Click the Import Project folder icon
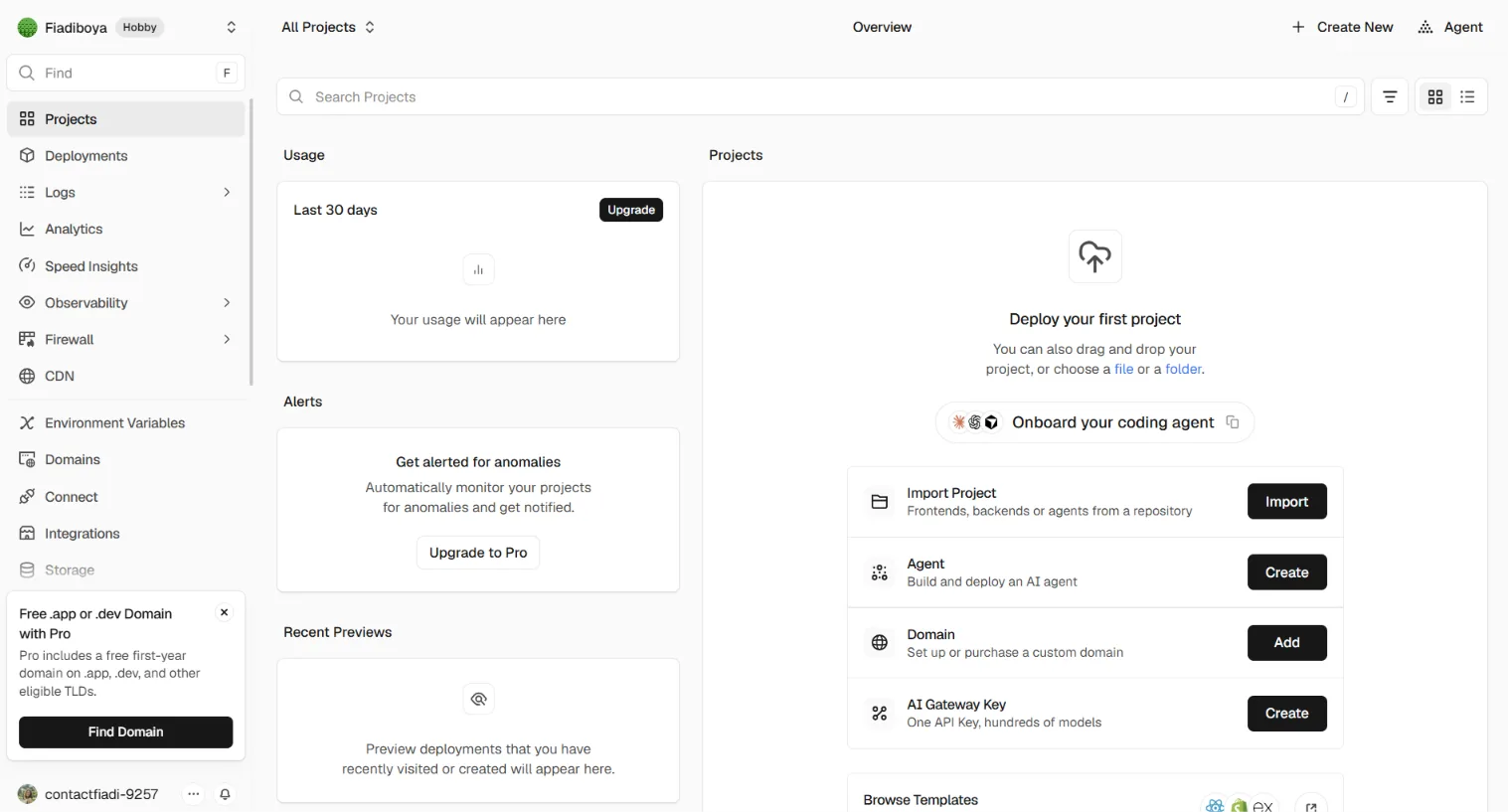The width and height of the screenshot is (1508, 812). coord(880,503)
